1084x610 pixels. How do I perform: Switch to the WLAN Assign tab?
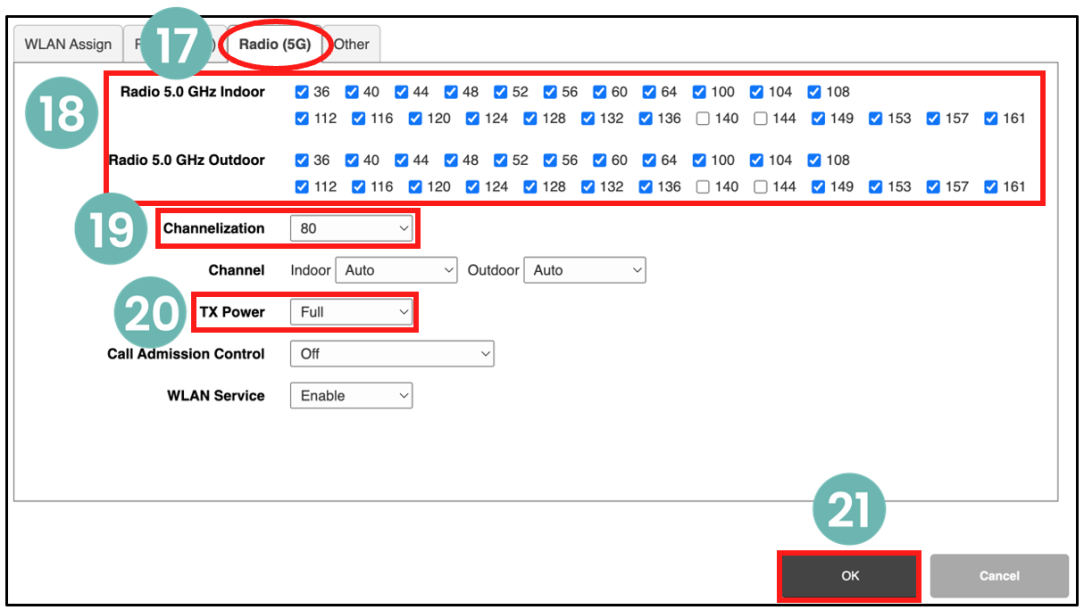click(x=68, y=44)
